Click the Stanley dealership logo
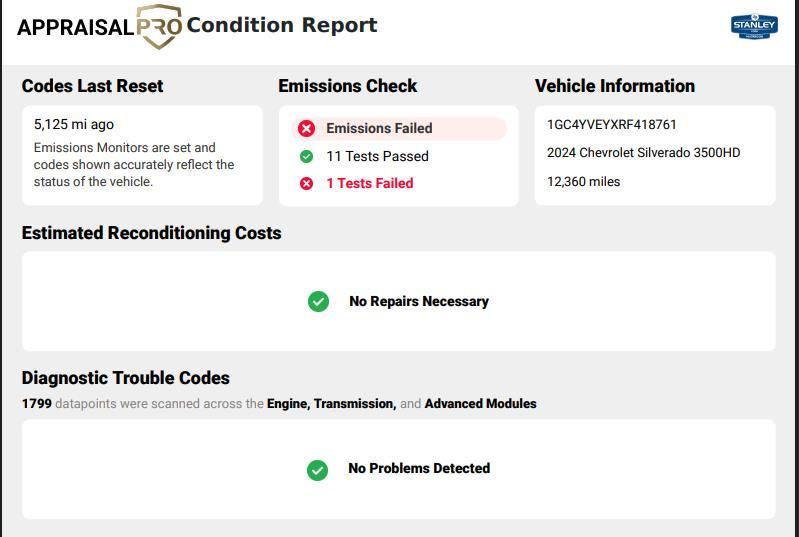 753,26
